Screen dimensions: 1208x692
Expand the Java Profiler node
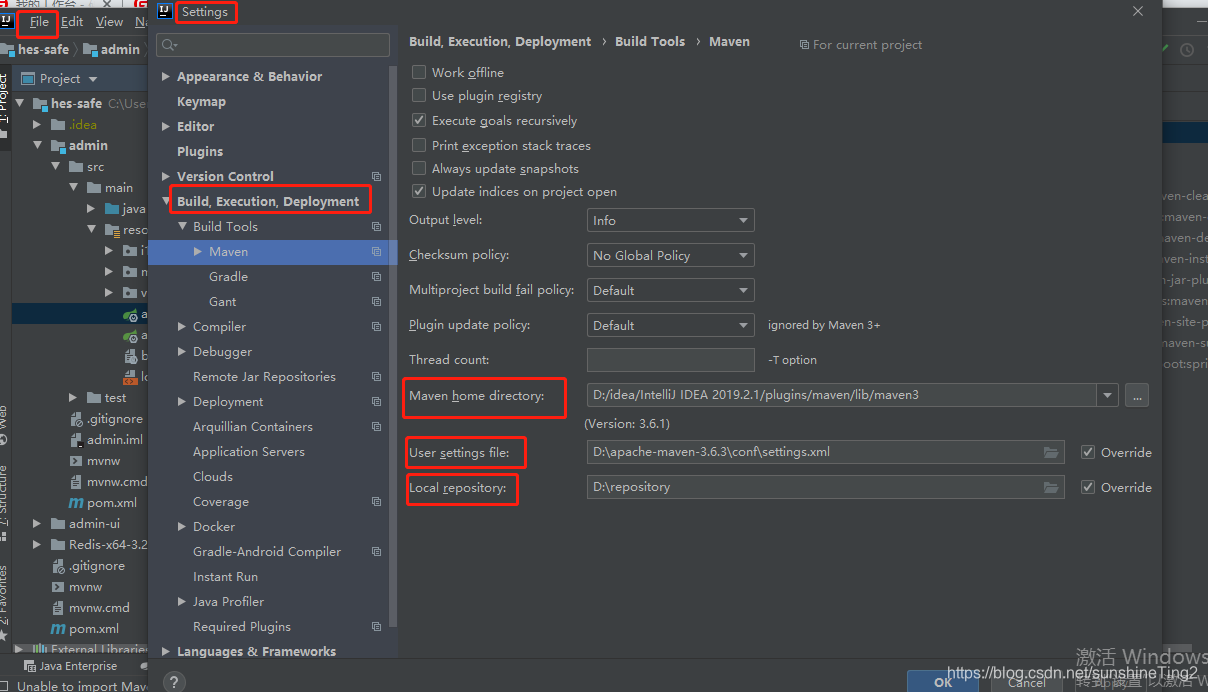click(182, 601)
